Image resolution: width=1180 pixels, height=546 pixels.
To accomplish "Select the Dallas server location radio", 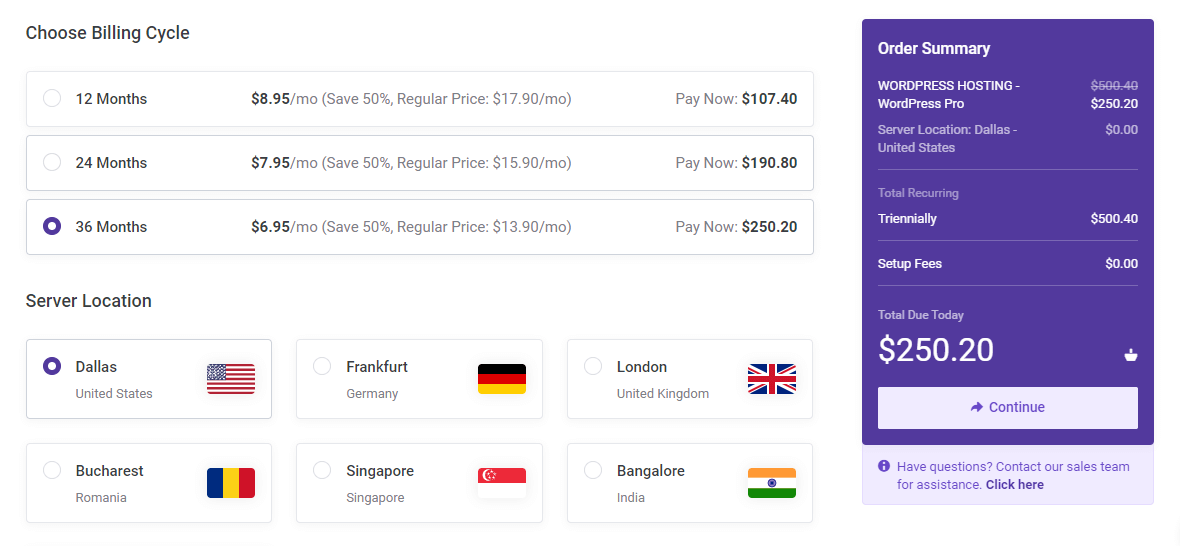I will pyautogui.click(x=52, y=366).
